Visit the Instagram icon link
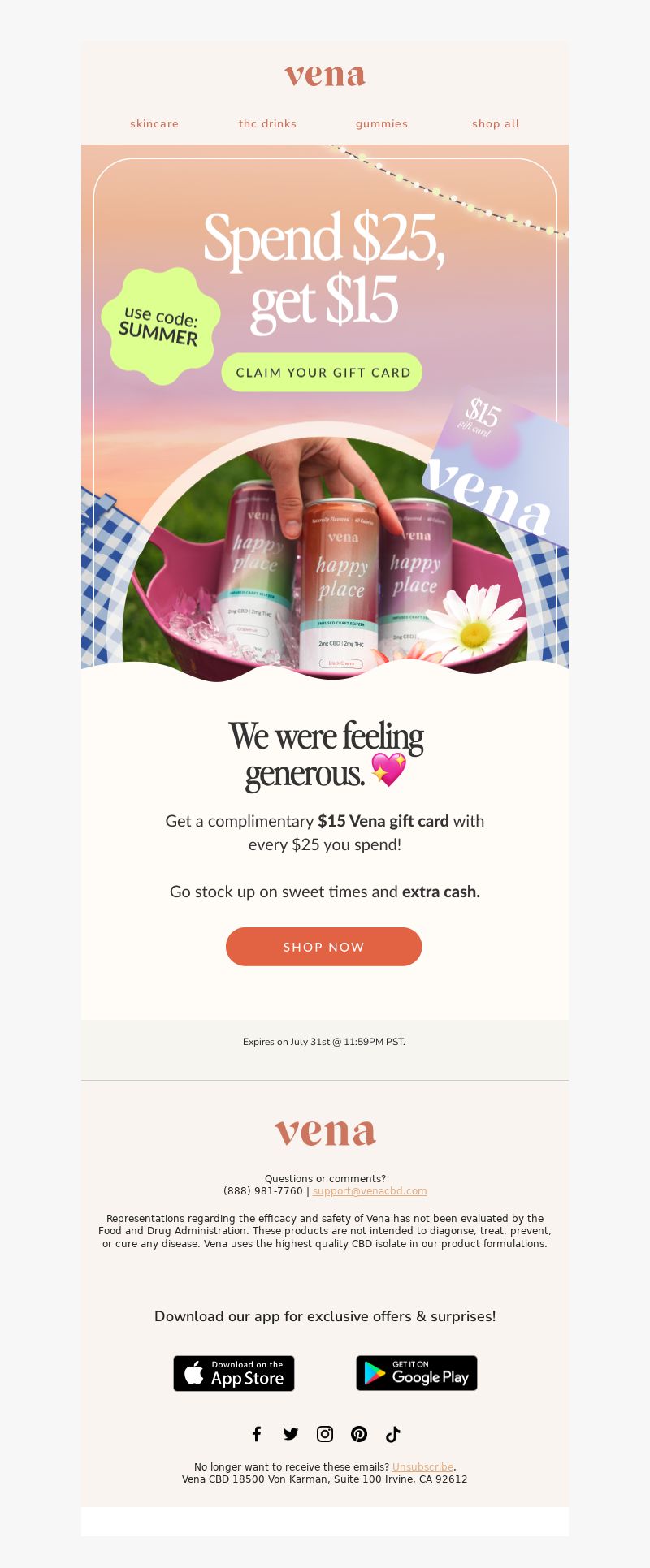650x1568 pixels. tap(325, 1434)
